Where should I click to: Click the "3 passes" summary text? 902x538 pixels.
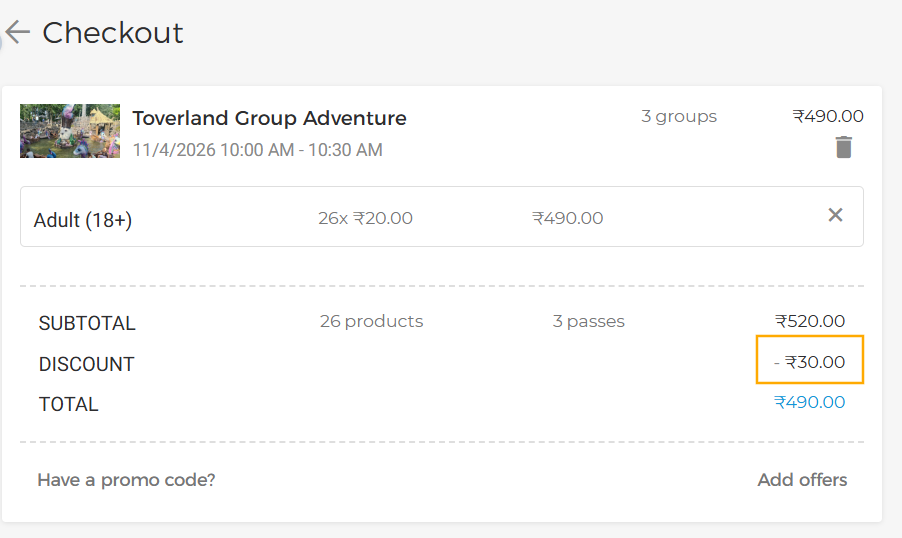(x=588, y=321)
